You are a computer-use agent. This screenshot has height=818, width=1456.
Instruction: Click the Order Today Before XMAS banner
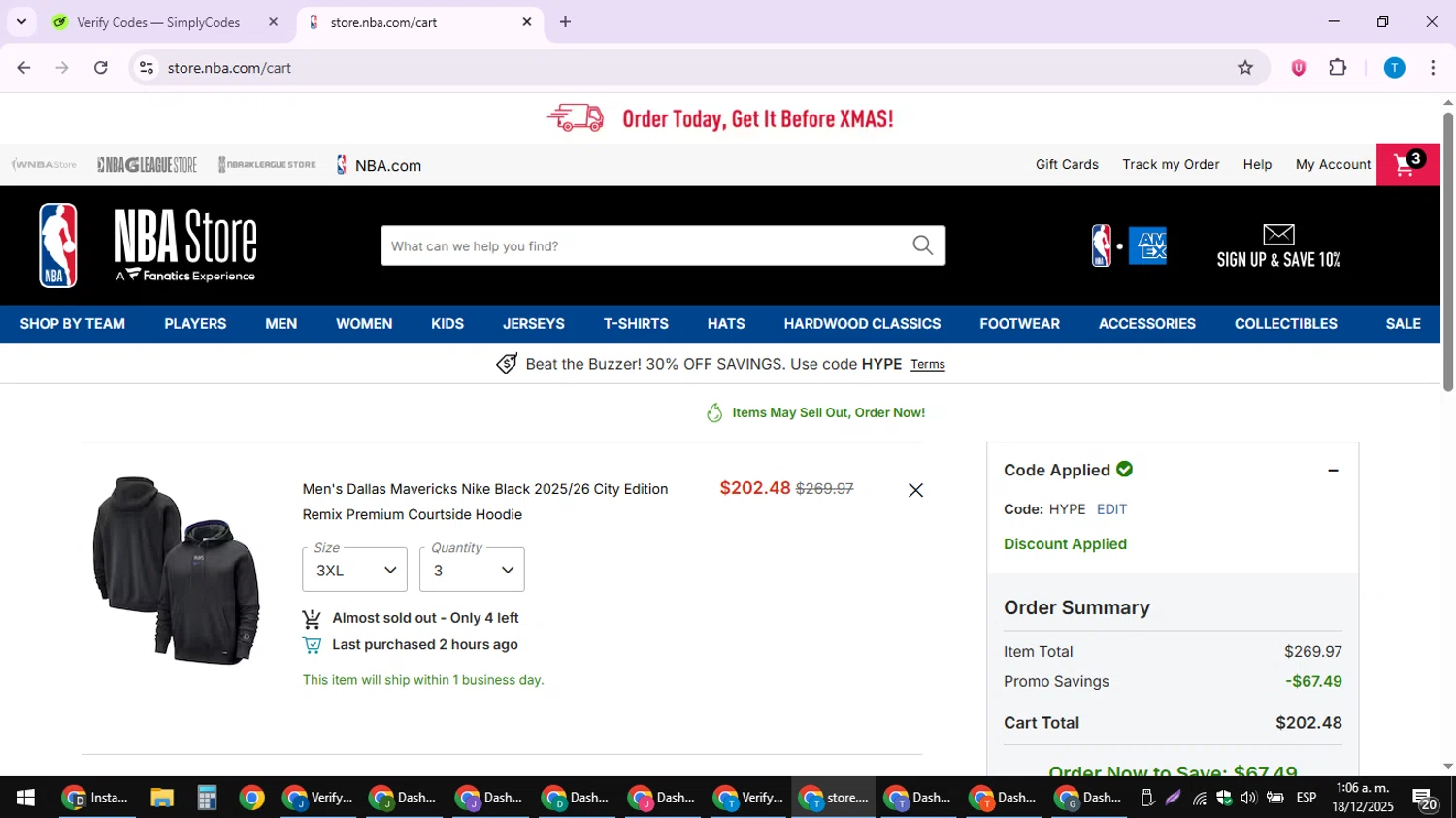coord(720,118)
